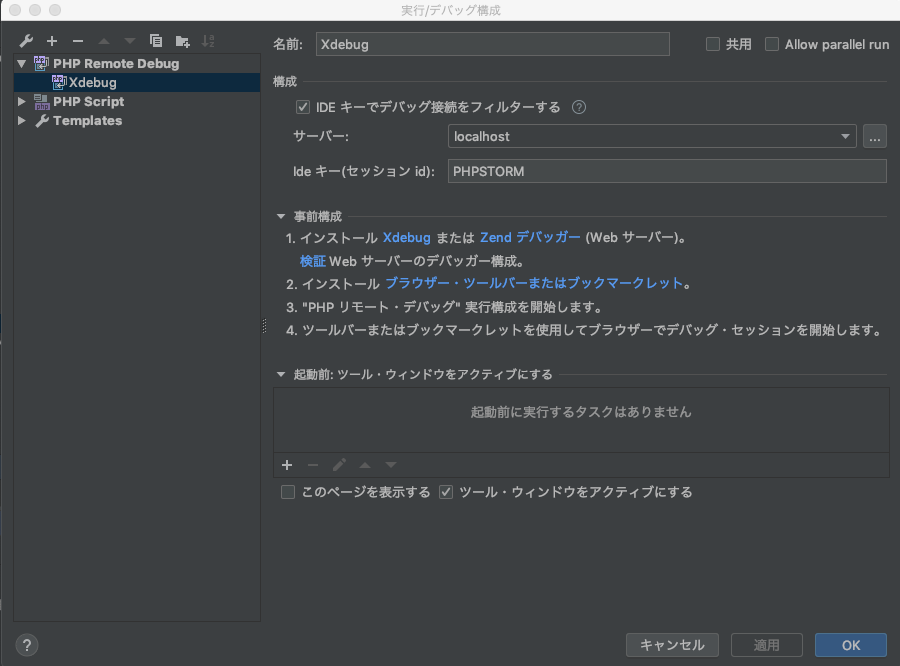Apply changes with the 適用 button
Screen dimensions: 900x666
765,645
